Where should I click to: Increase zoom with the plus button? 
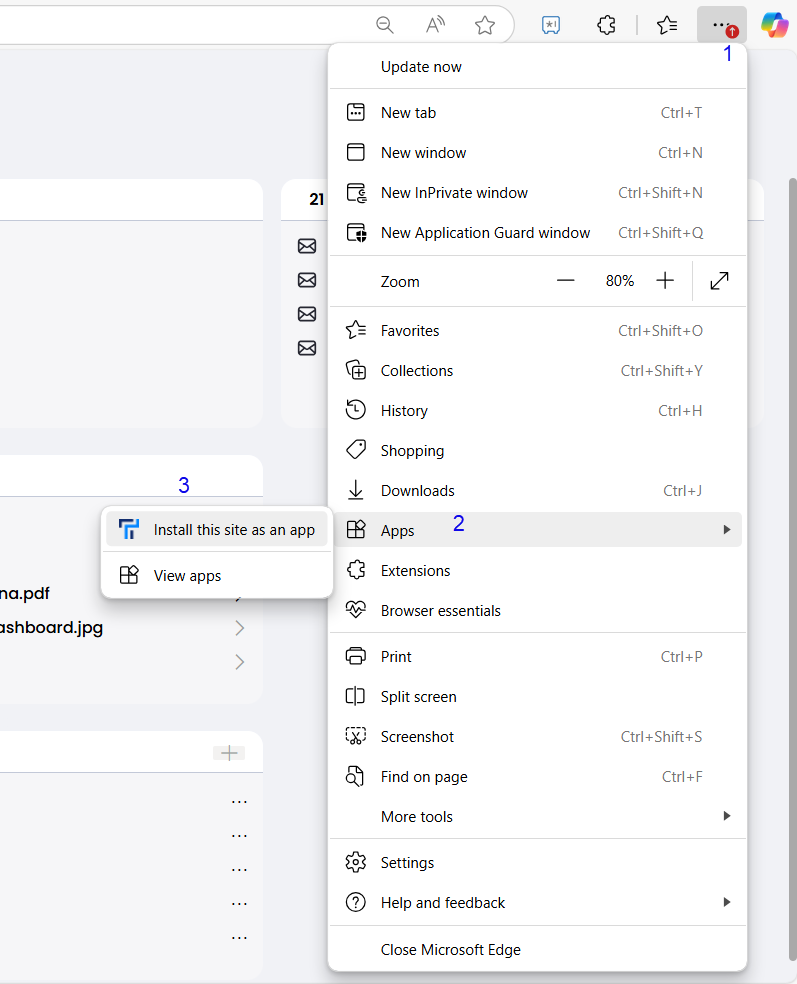pos(665,281)
